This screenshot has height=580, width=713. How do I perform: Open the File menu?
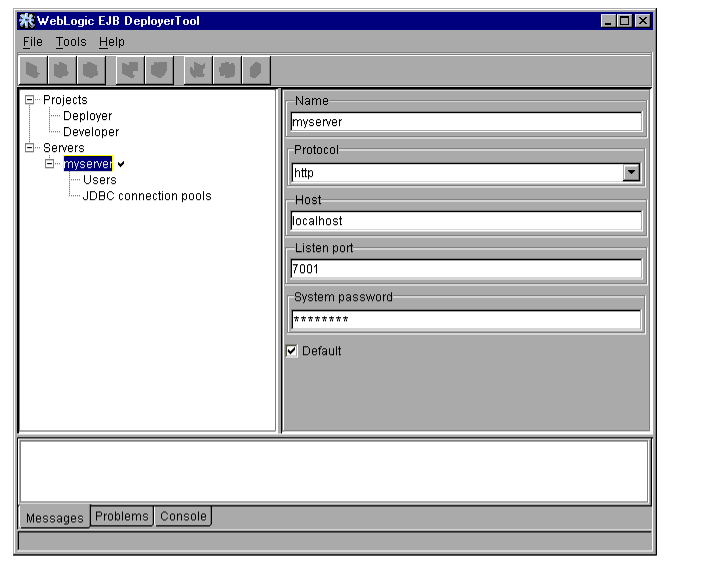(x=33, y=42)
